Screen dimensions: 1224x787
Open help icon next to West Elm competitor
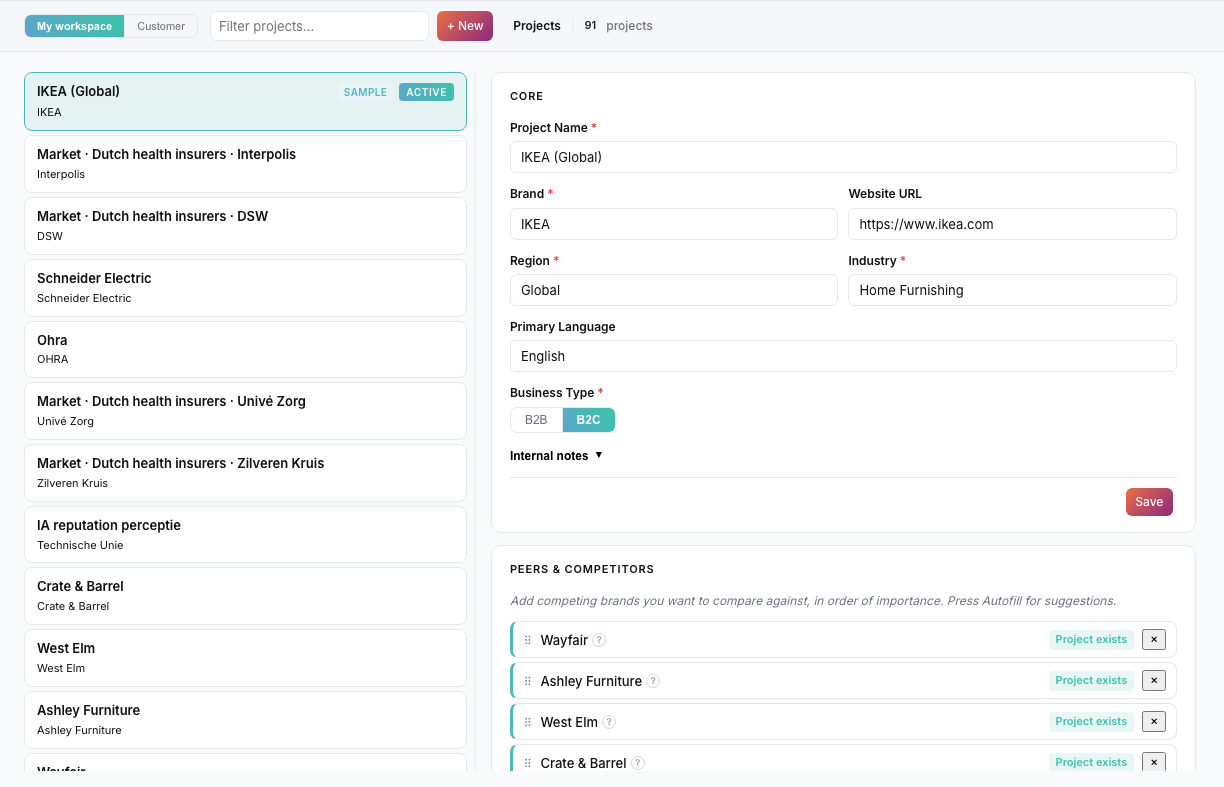point(609,722)
